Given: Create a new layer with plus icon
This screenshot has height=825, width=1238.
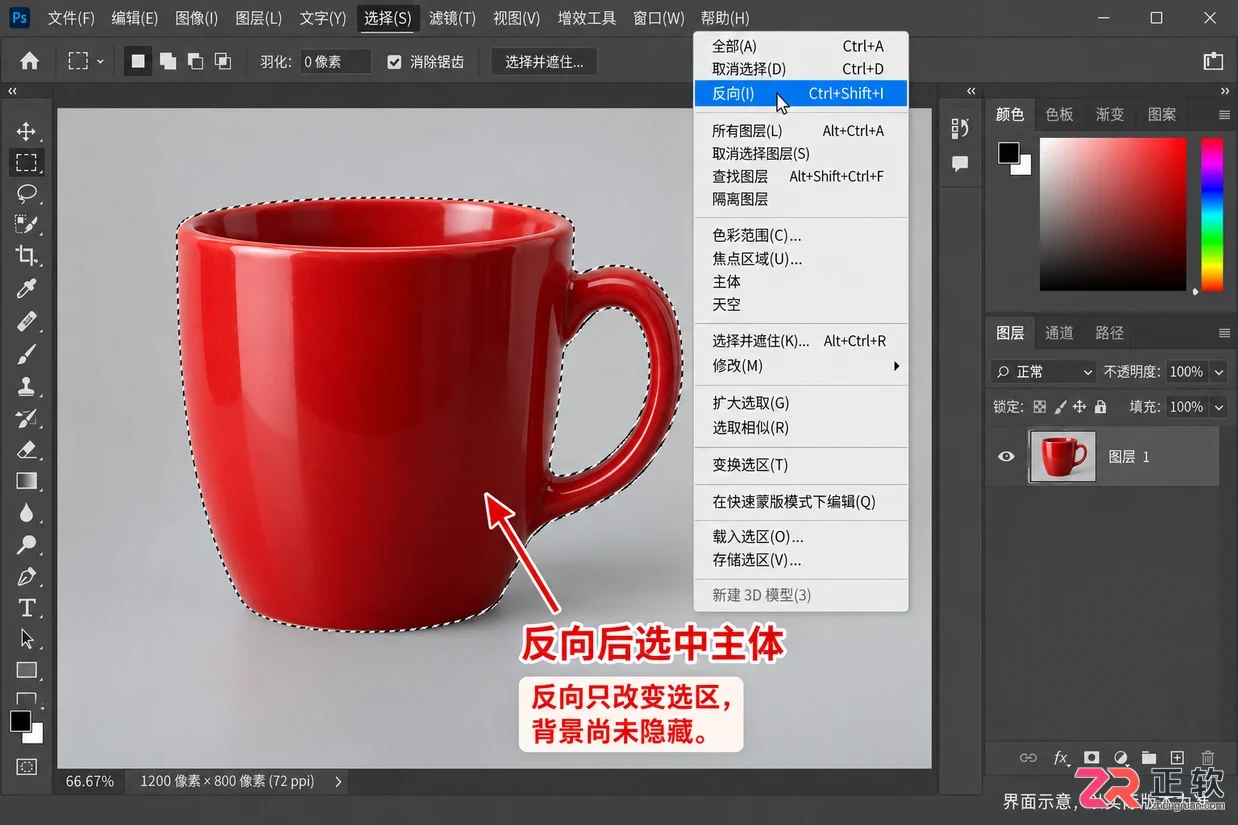Looking at the screenshot, I should 1177,758.
